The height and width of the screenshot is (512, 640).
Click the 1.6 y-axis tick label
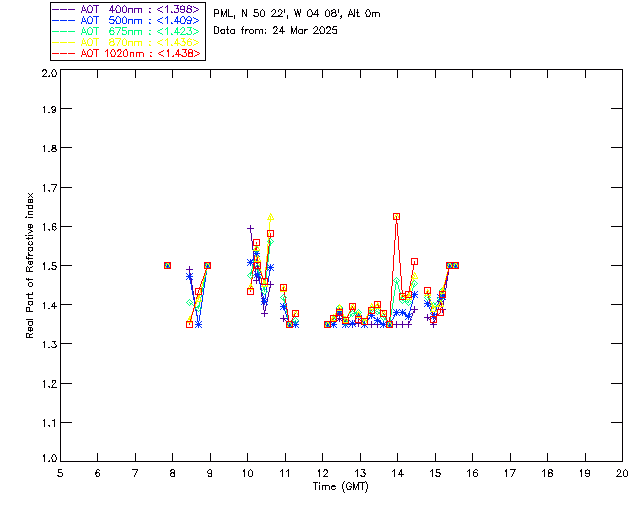point(49,227)
